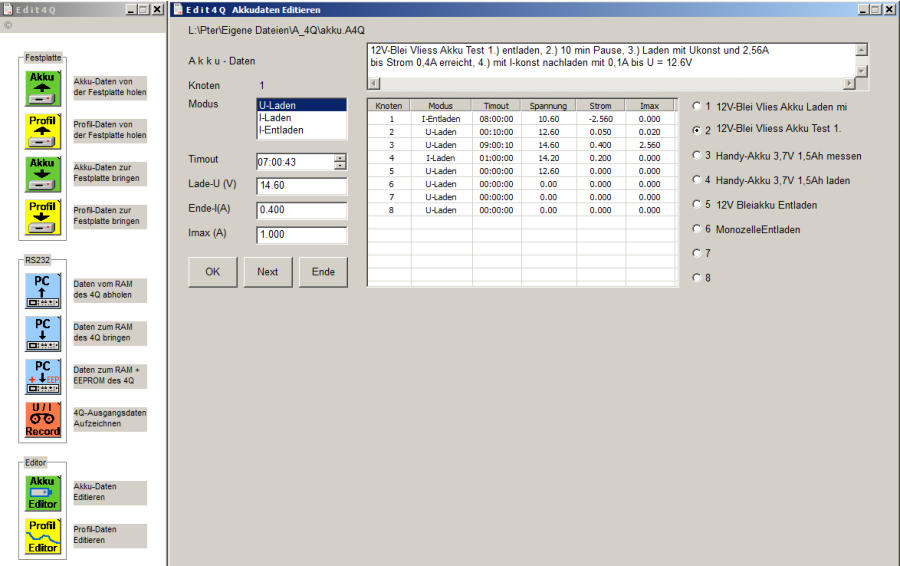Click the green Akku load-from-disk icon
The height and width of the screenshot is (566, 900).
click(x=42, y=88)
